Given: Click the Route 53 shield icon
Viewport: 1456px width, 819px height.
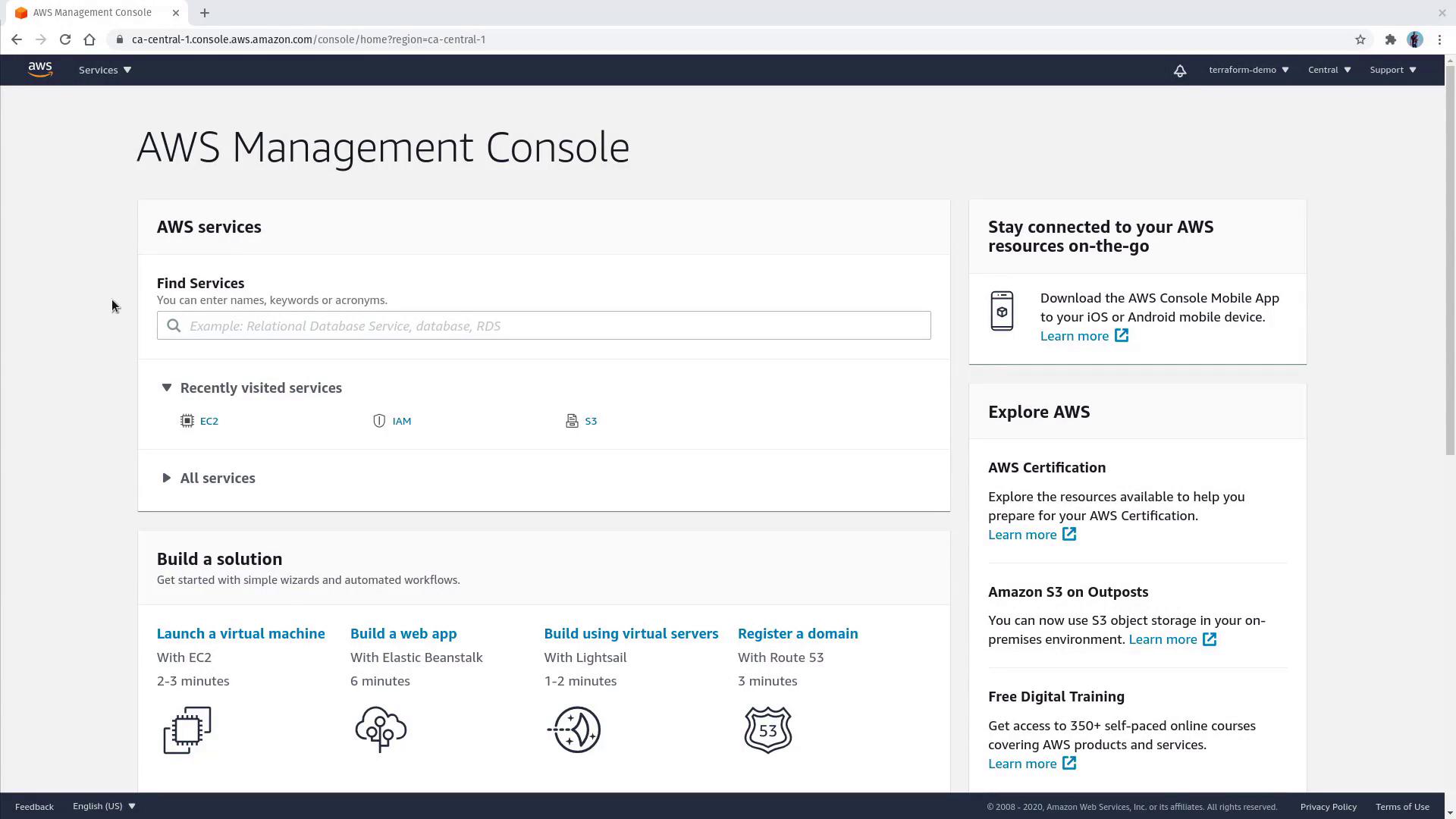Looking at the screenshot, I should (767, 730).
